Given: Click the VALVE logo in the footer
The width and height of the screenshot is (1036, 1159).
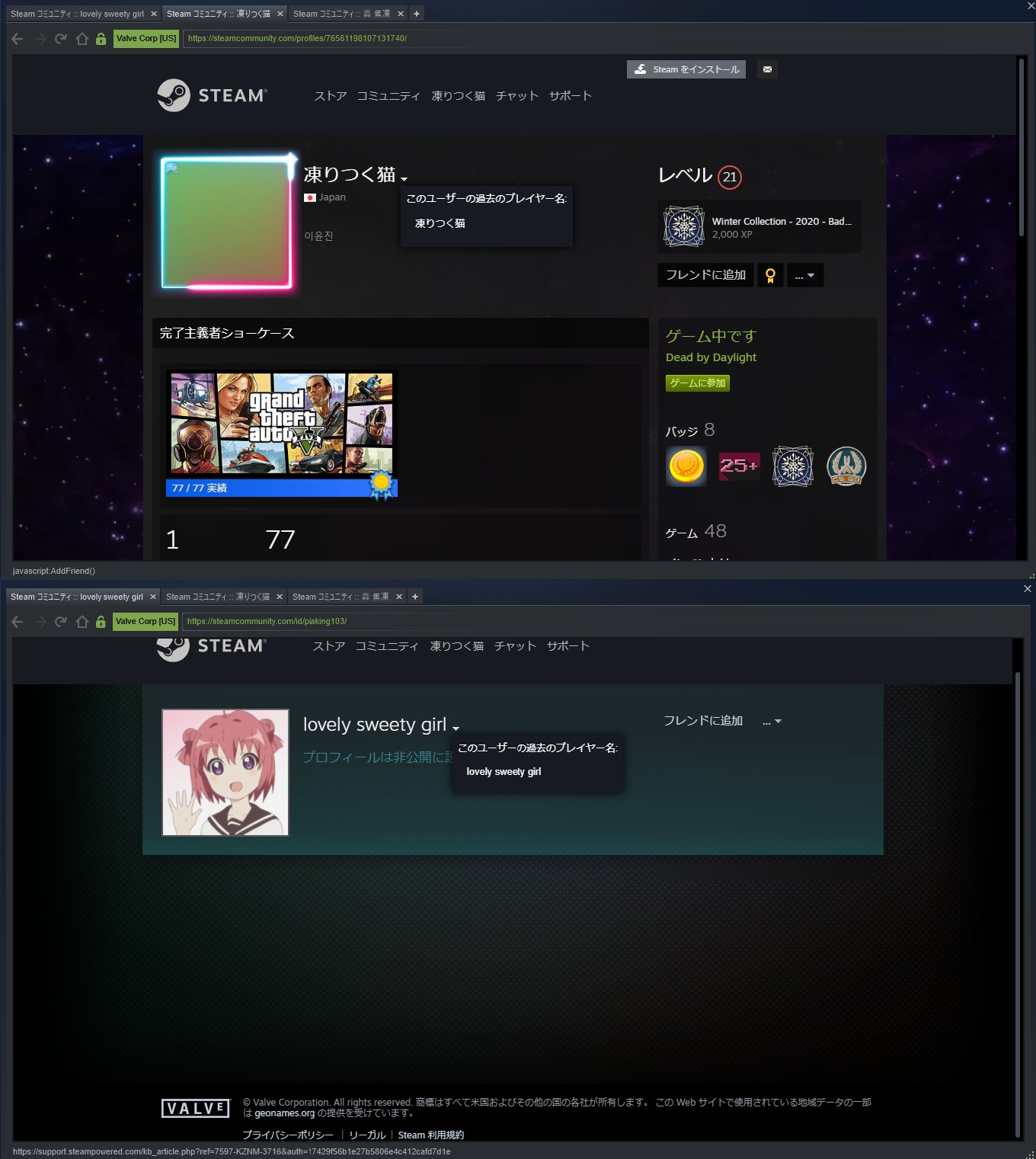Looking at the screenshot, I should [196, 1108].
